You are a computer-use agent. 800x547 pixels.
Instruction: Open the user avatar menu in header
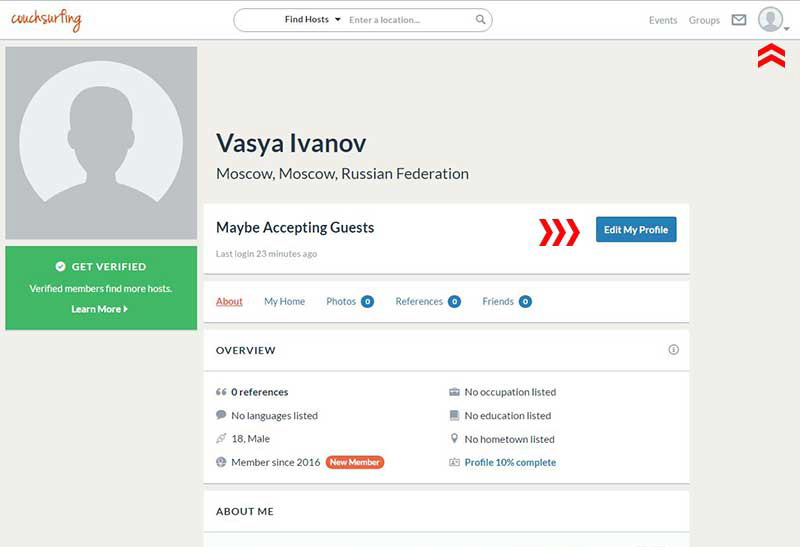770,19
